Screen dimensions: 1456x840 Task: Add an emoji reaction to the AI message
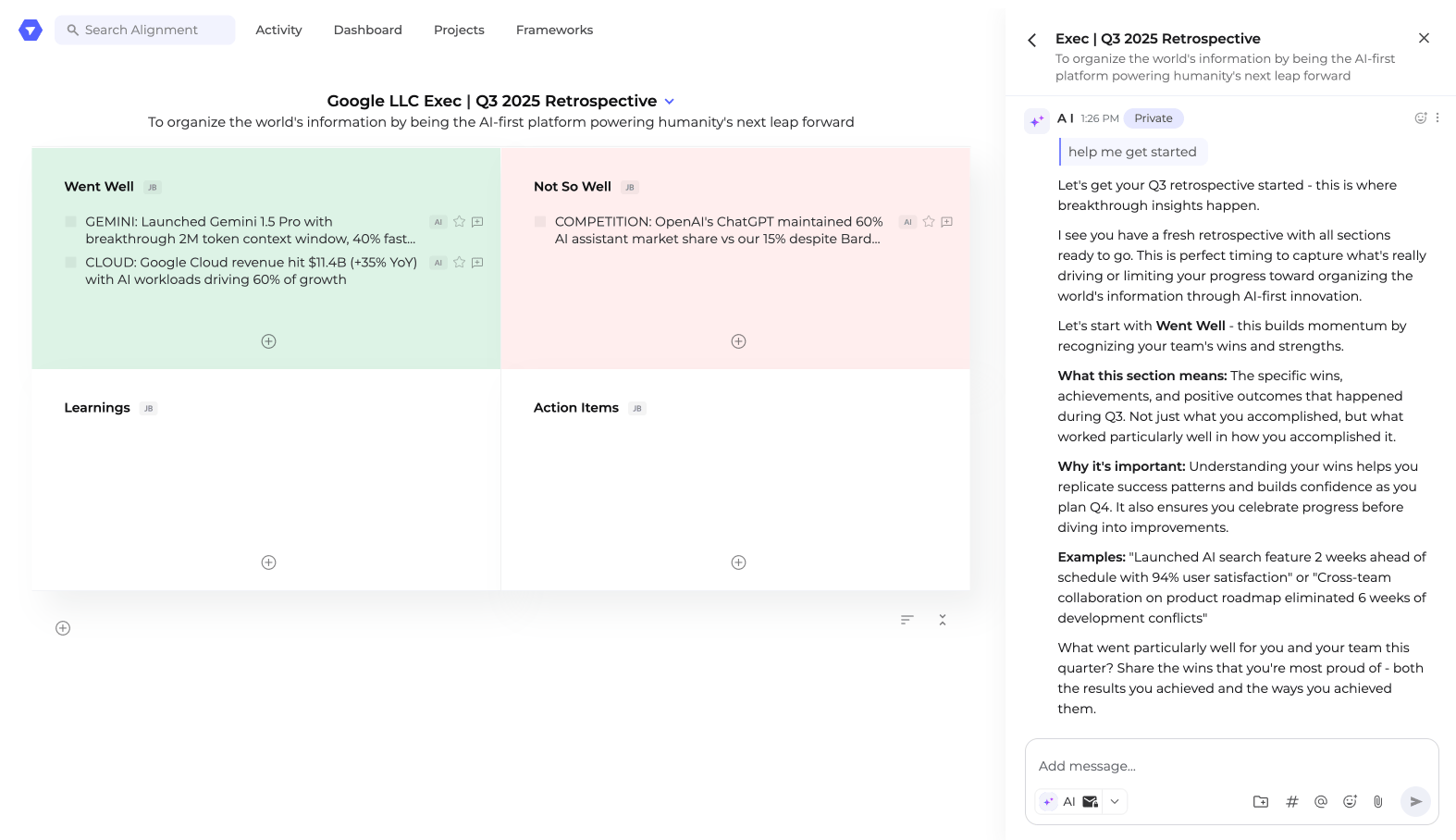click(x=1421, y=117)
